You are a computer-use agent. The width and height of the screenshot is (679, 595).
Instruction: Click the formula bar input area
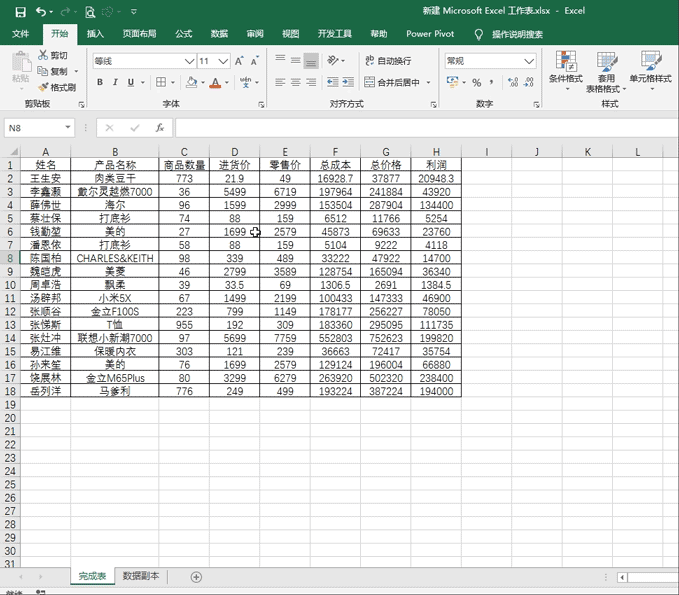(427, 128)
